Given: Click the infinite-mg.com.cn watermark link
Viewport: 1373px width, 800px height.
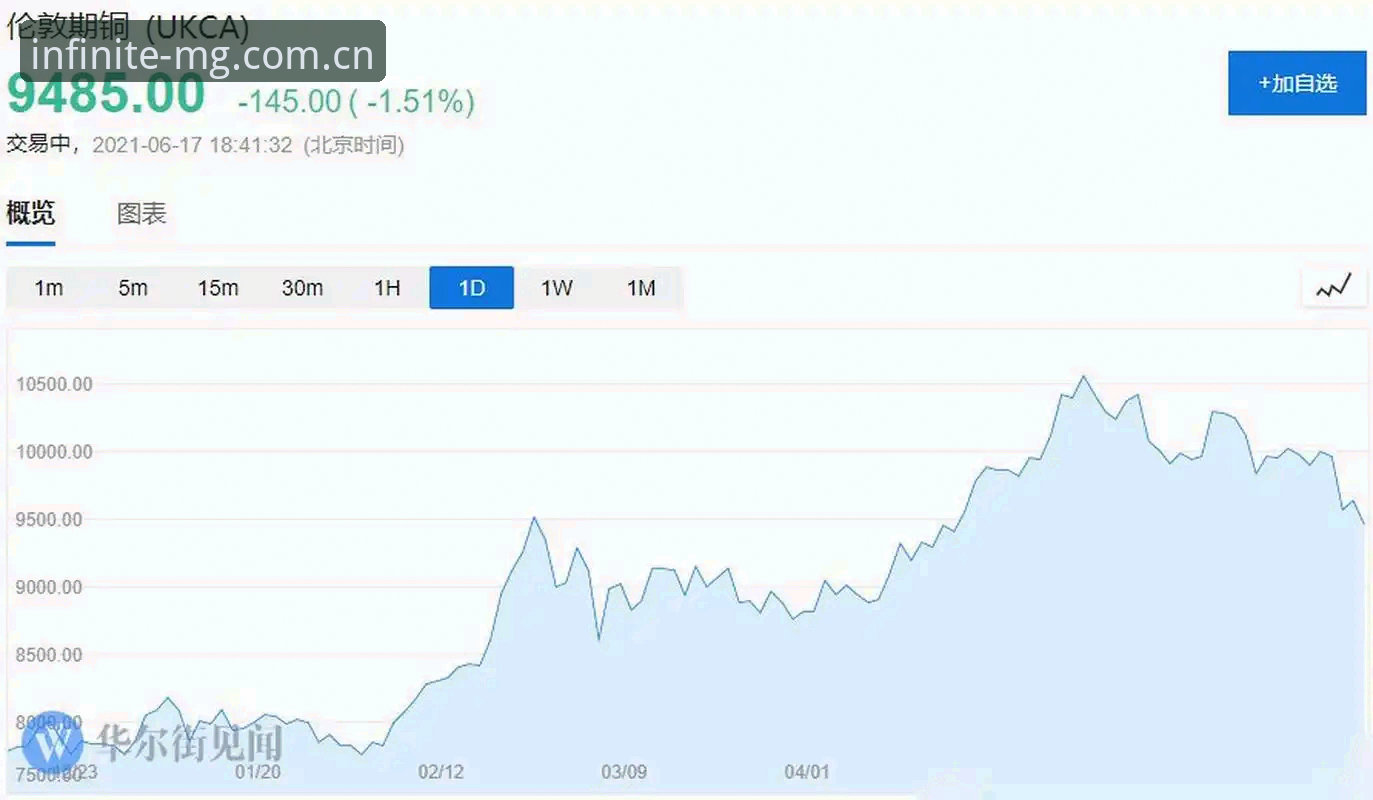Looking at the screenshot, I should (202, 53).
